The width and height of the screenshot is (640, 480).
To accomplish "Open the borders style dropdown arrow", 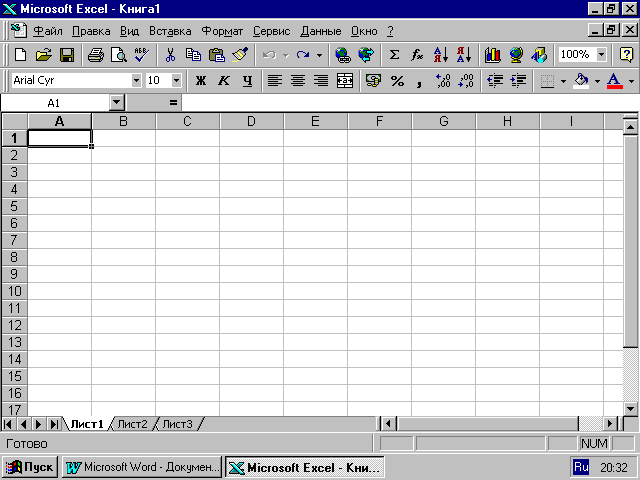I will coord(564,80).
